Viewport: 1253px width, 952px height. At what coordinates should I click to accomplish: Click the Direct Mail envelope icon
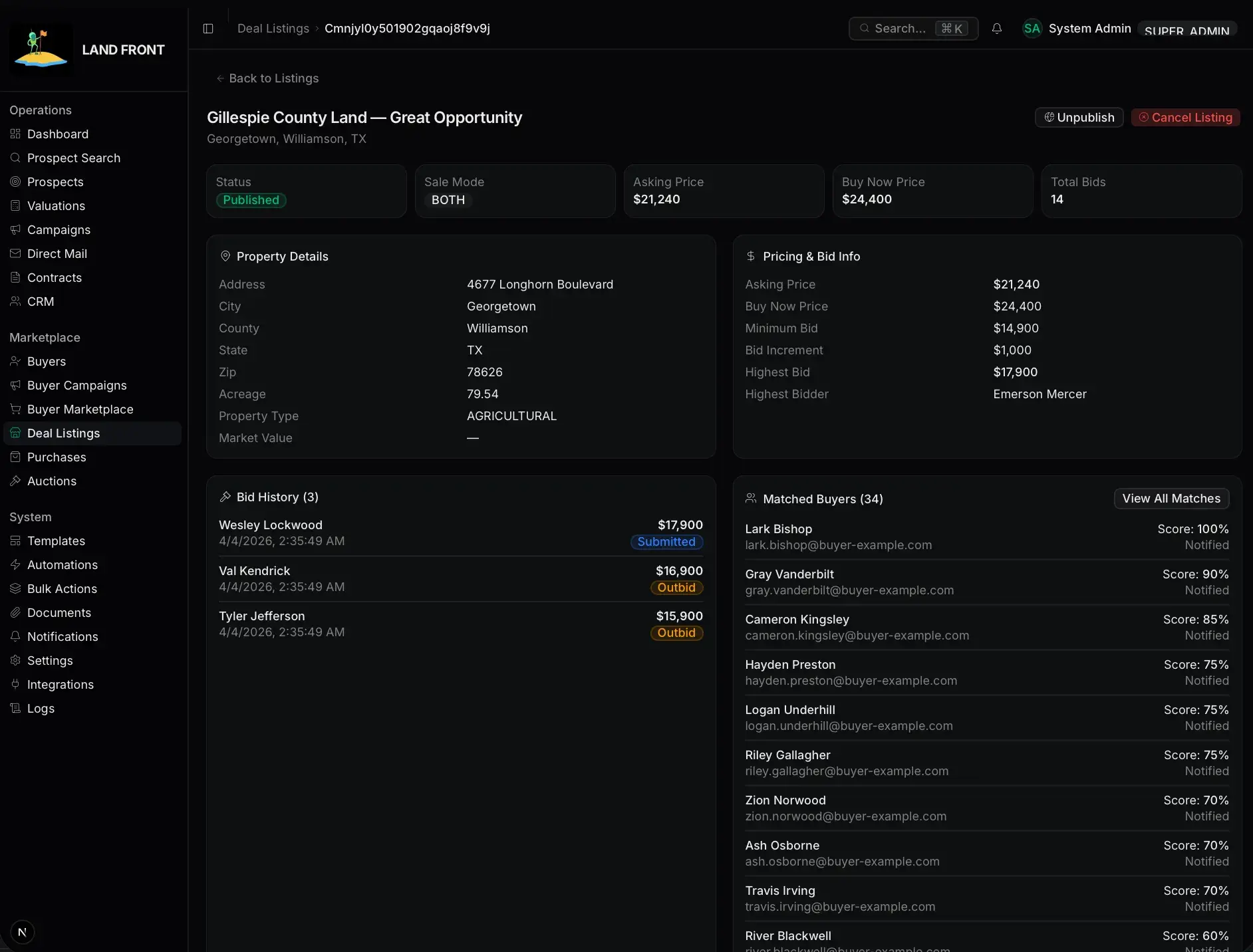15,253
